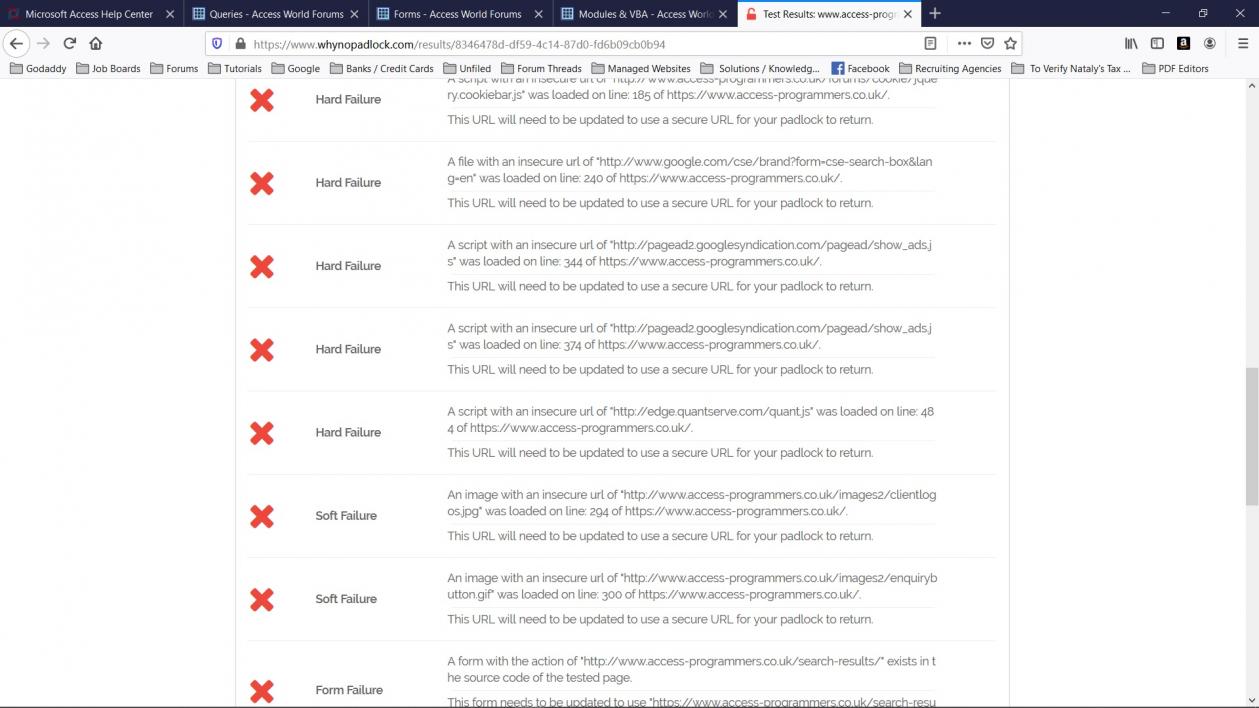Open the Facebook bookmark
1259x708 pixels.
pyautogui.click(x=860, y=69)
